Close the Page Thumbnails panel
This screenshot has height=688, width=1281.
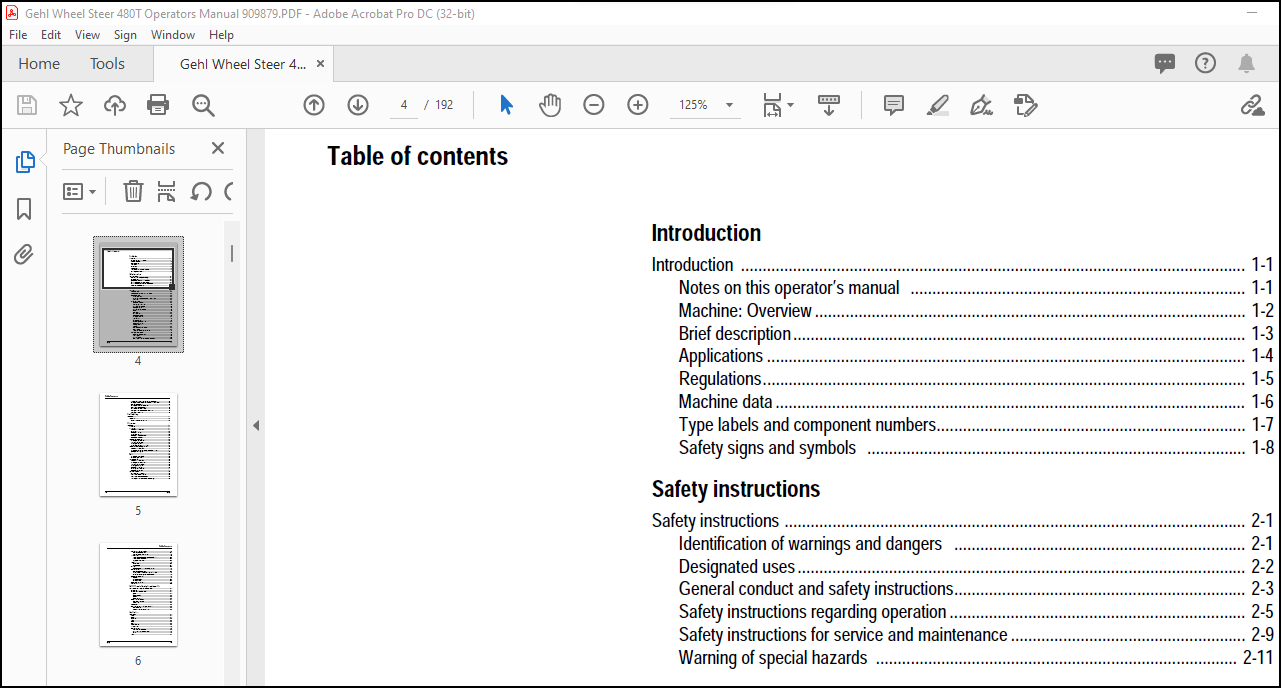(x=218, y=148)
